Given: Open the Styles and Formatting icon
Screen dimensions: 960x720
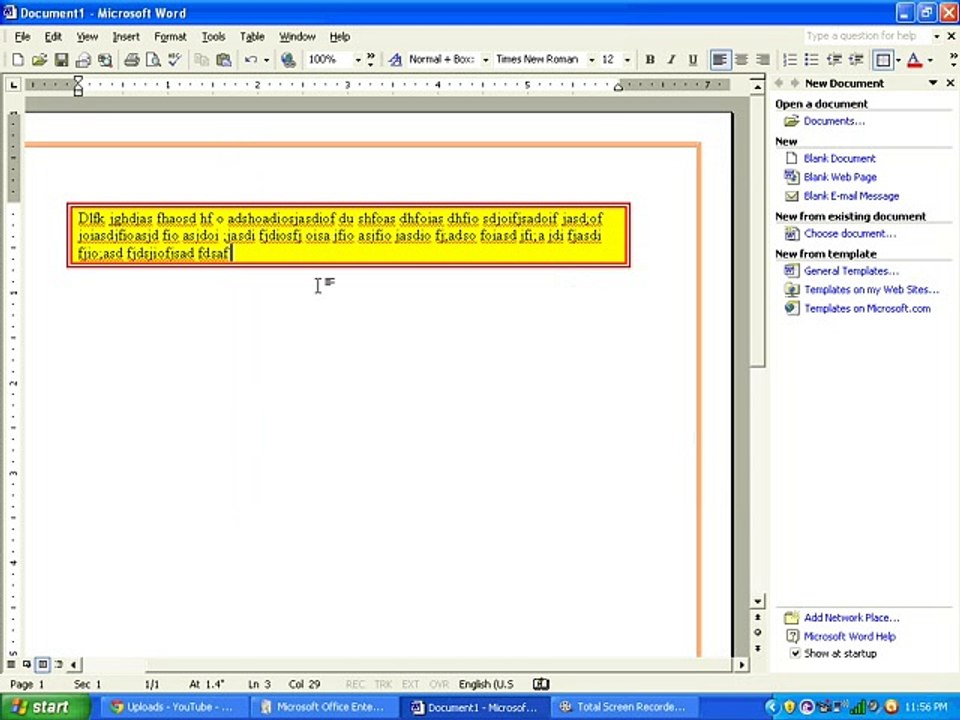Looking at the screenshot, I should [396, 59].
